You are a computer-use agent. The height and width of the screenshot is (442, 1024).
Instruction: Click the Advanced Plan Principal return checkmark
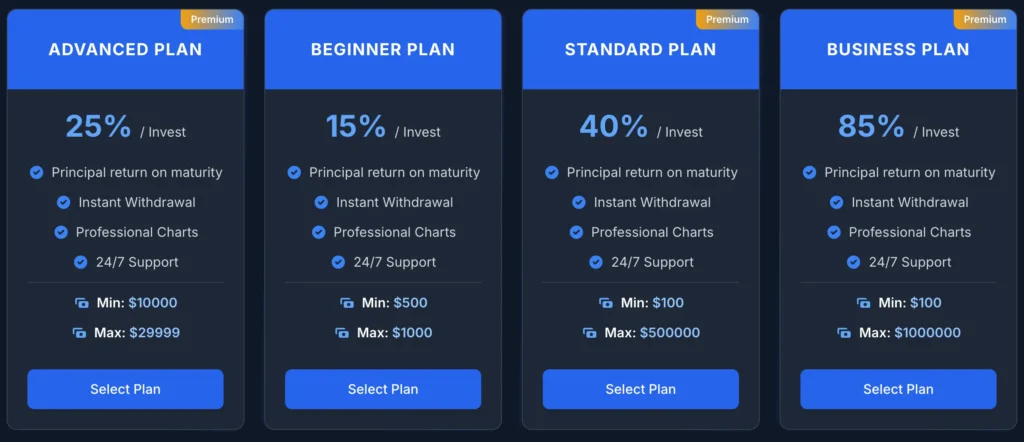point(37,173)
